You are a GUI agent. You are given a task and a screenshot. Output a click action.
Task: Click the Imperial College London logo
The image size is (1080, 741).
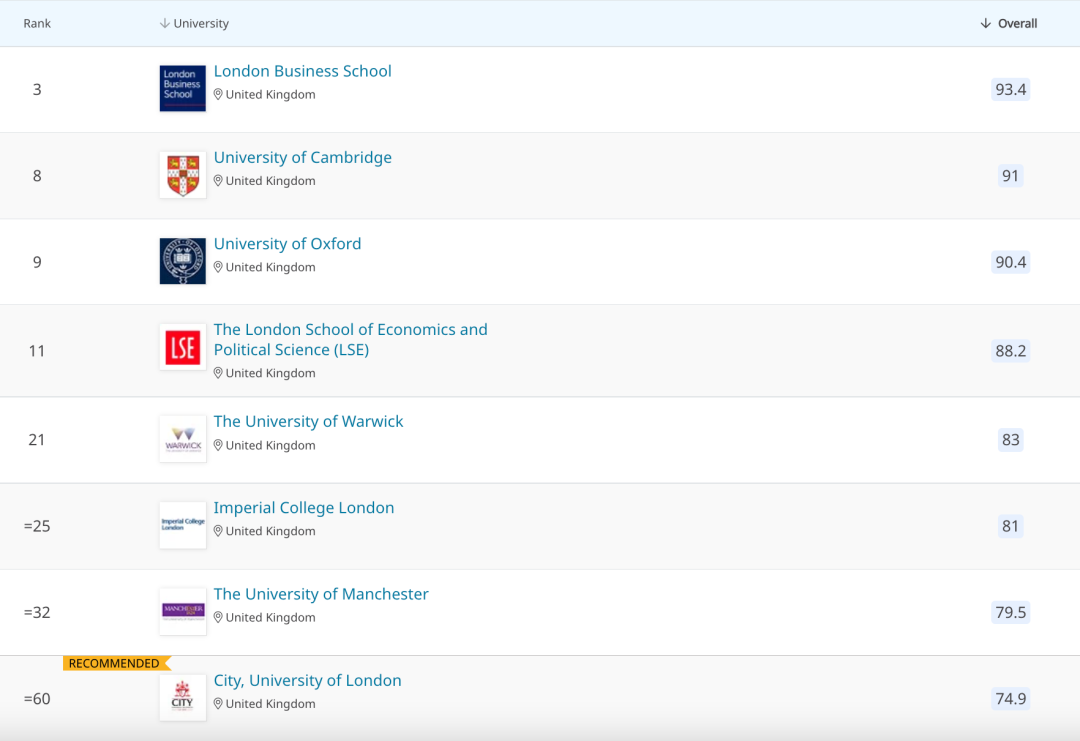183,525
